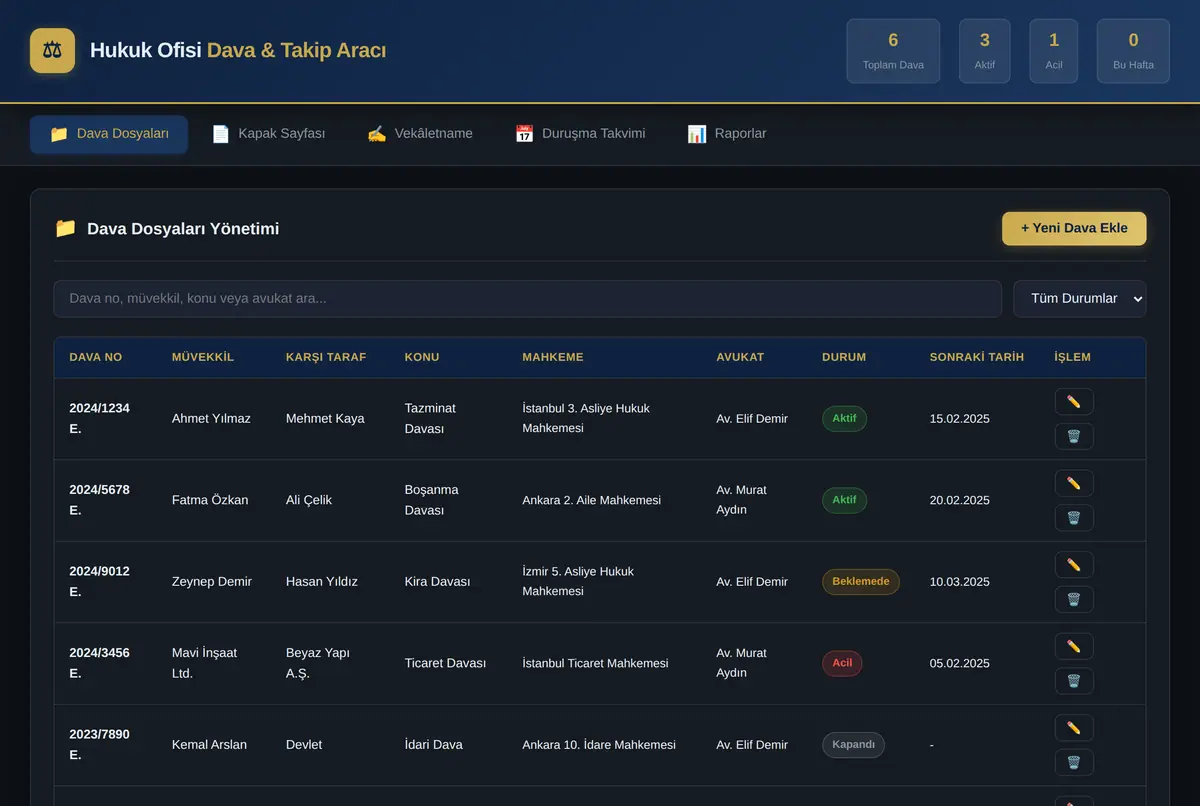Switch to the Kapak Sayfası tab

click(268, 134)
